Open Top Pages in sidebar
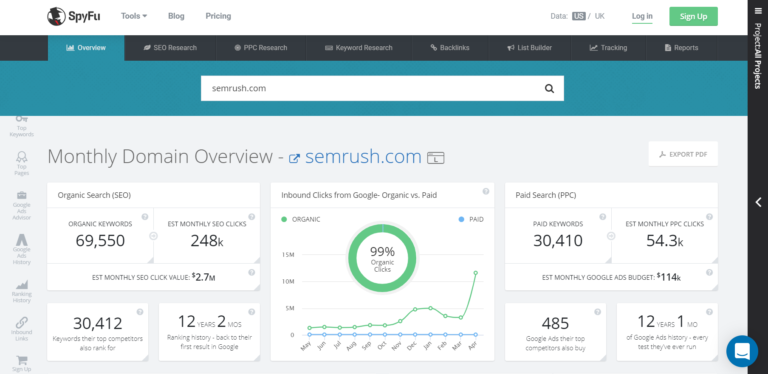Viewport: 768px width, 374px height. point(22,164)
